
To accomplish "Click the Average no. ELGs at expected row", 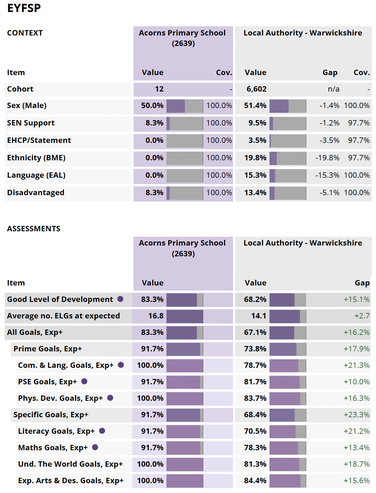I will click(x=188, y=316).
